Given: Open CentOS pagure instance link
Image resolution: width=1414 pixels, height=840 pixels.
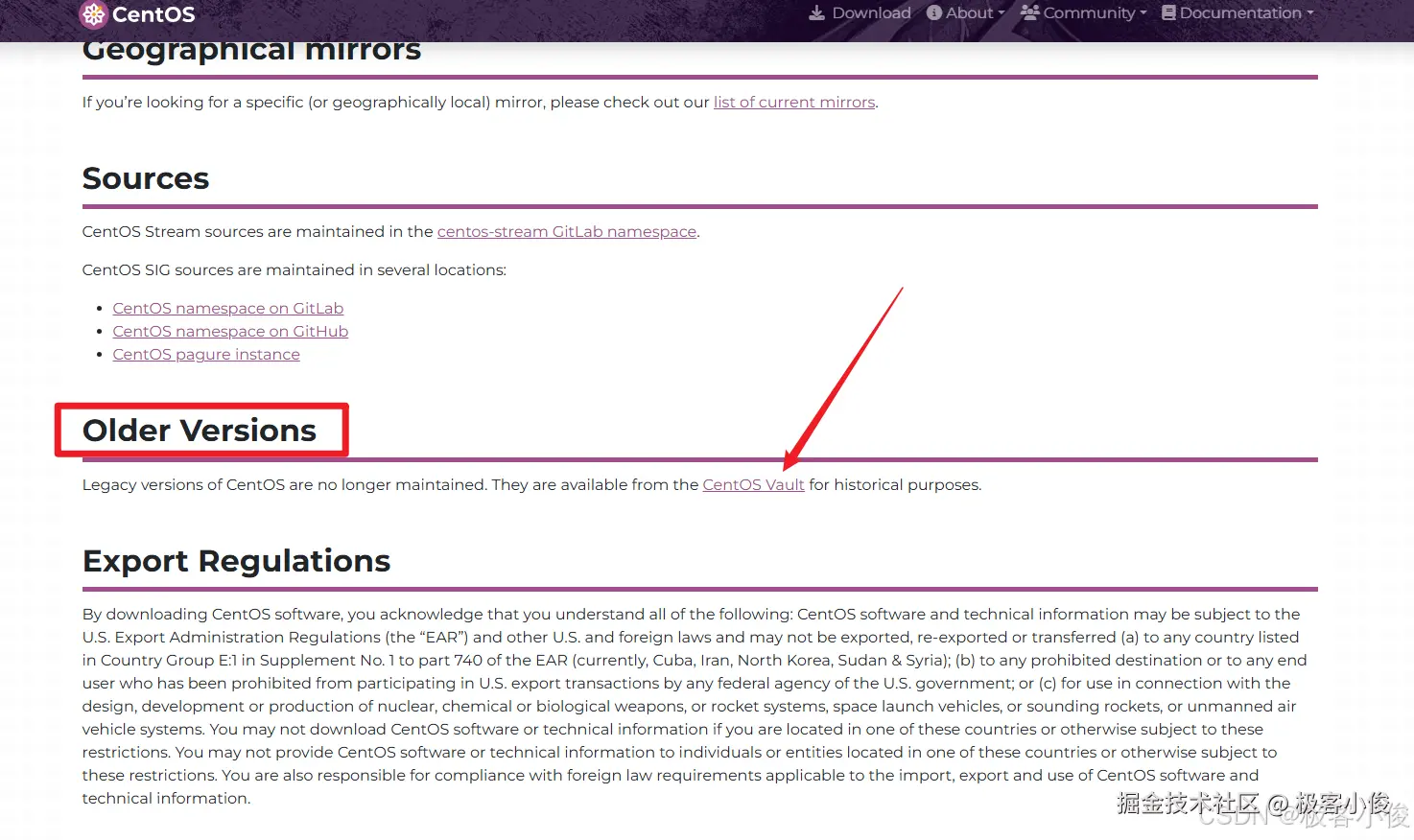Looking at the screenshot, I should pos(206,354).
